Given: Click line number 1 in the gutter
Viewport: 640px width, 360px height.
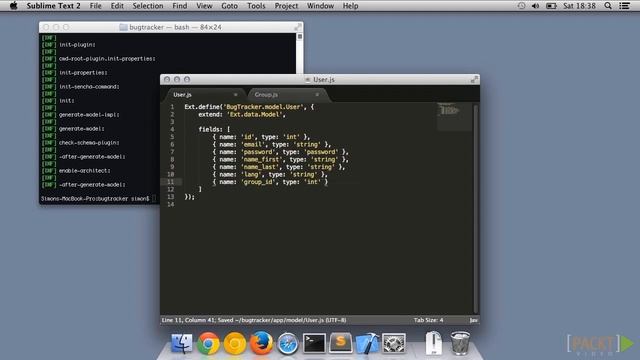Looking at the screenshot, I should coord(172,107).
